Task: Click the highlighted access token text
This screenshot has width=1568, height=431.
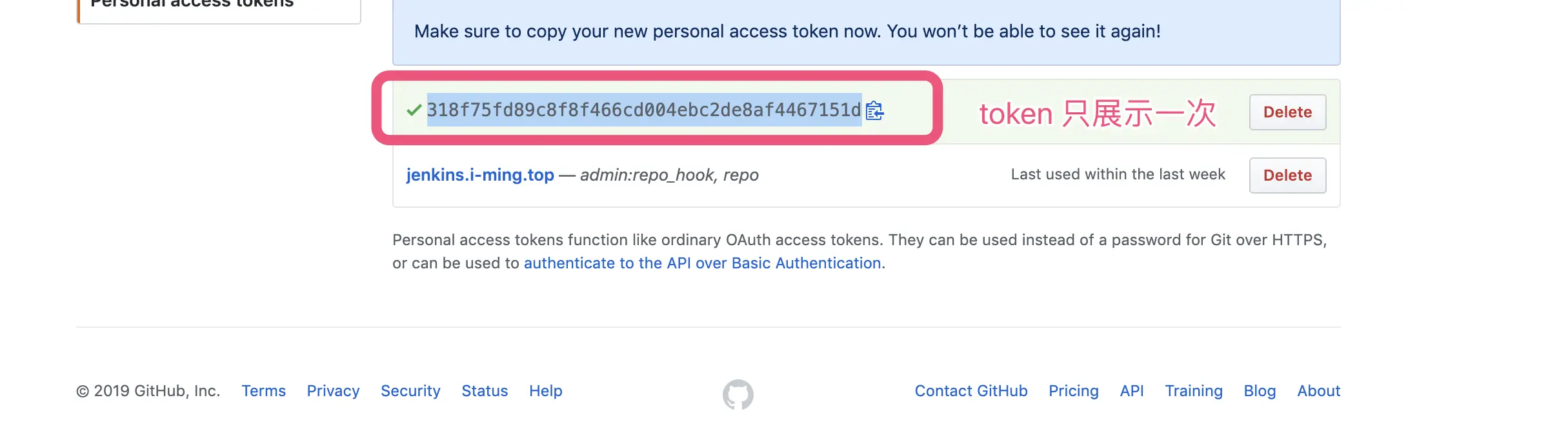Action: [x=643, y=110]
